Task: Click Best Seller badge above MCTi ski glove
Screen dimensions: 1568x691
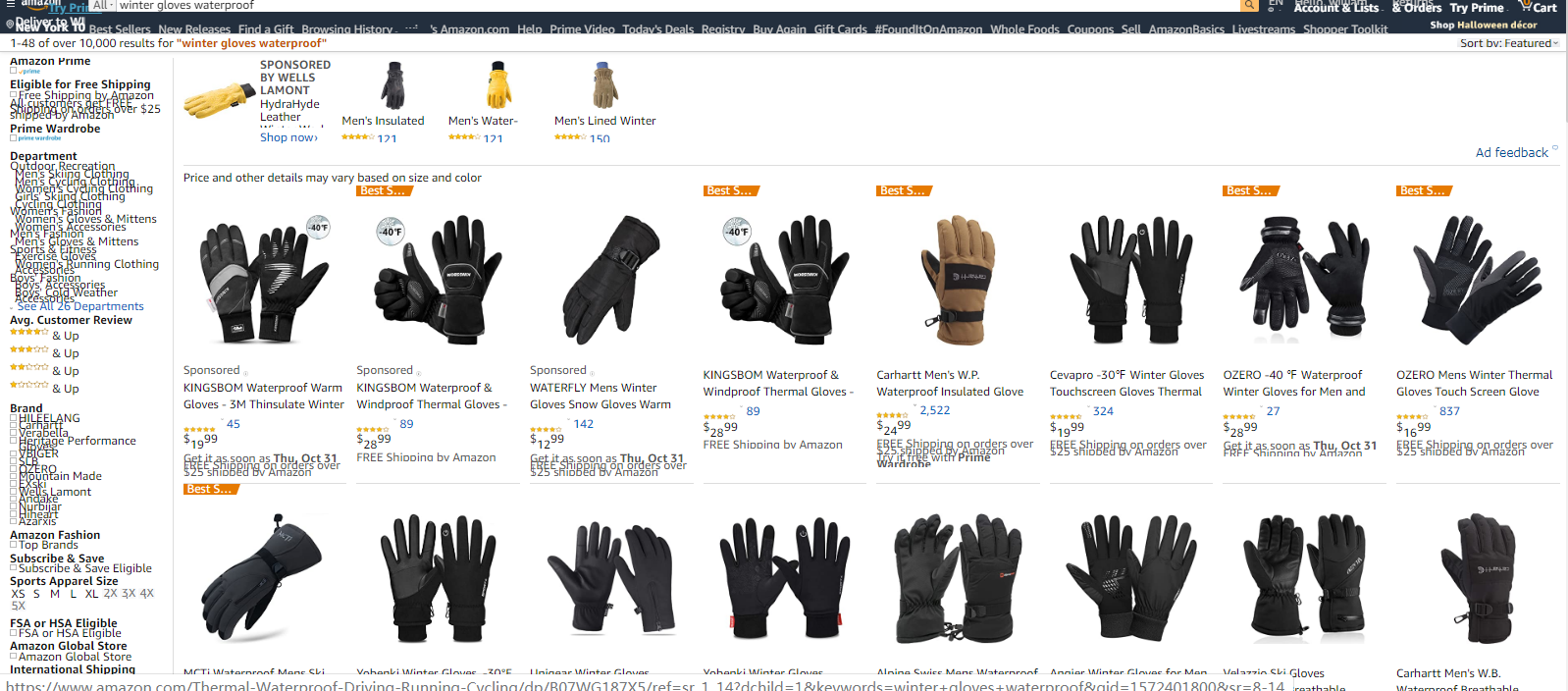Action: click(211, 489)
